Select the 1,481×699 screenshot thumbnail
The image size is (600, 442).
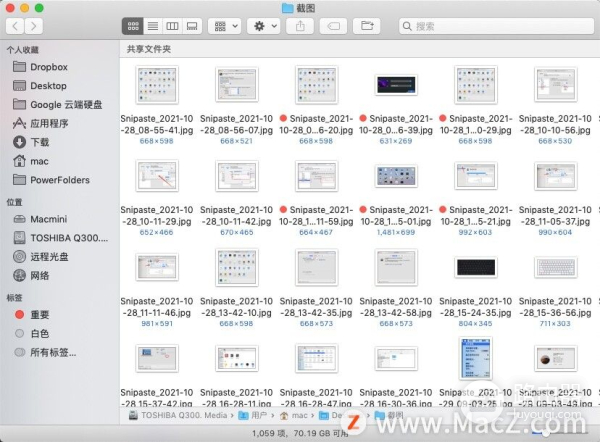tap(396, 176)
